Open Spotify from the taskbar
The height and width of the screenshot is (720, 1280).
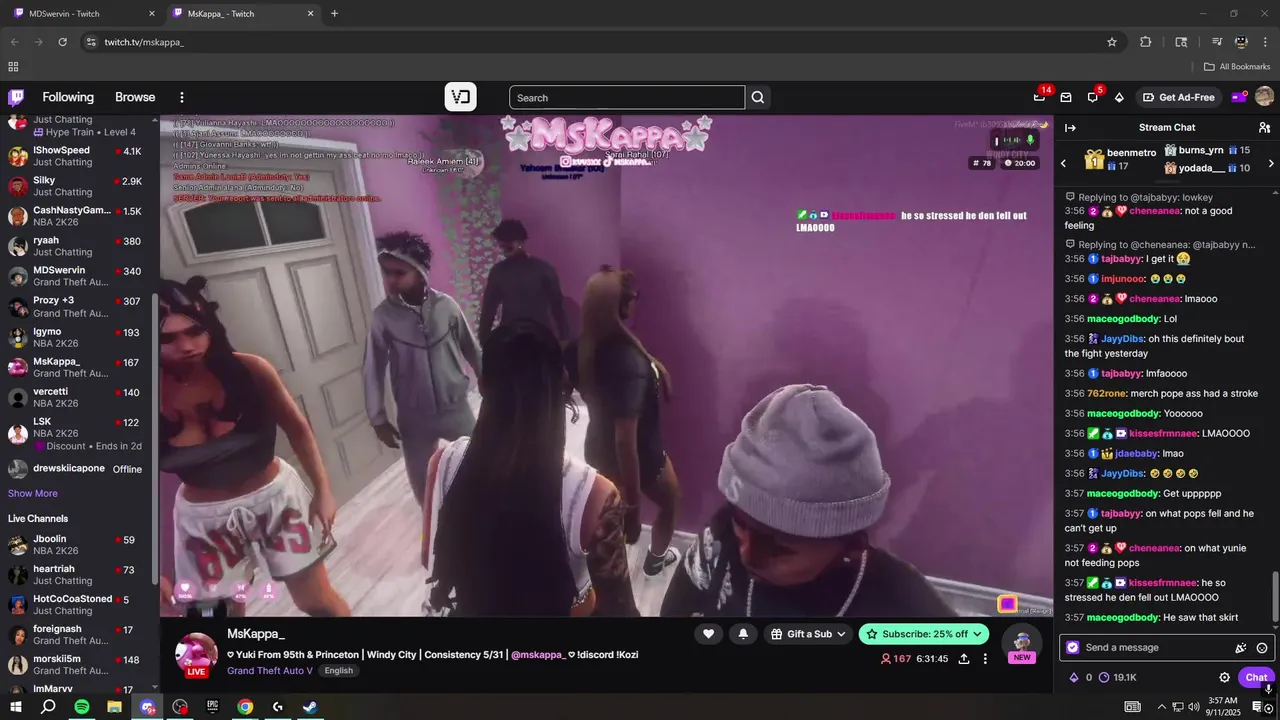(x=82, y=707)
